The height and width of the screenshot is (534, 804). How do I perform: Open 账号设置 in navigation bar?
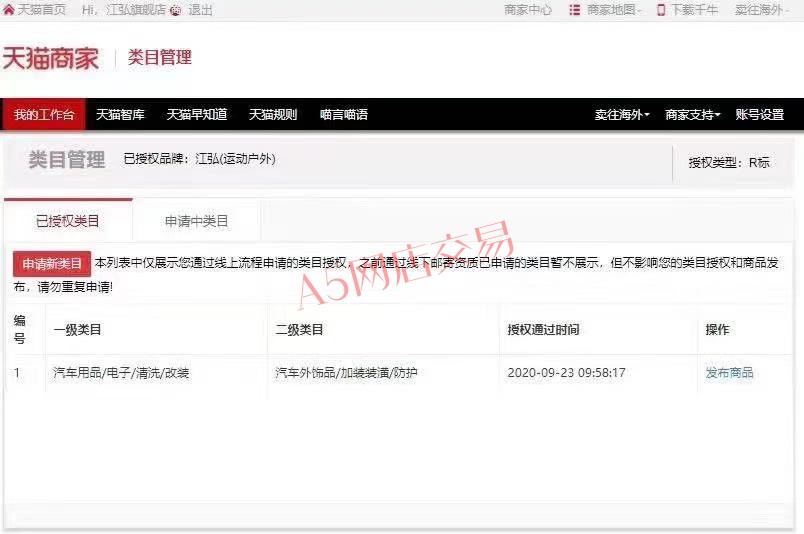(759, 114)
